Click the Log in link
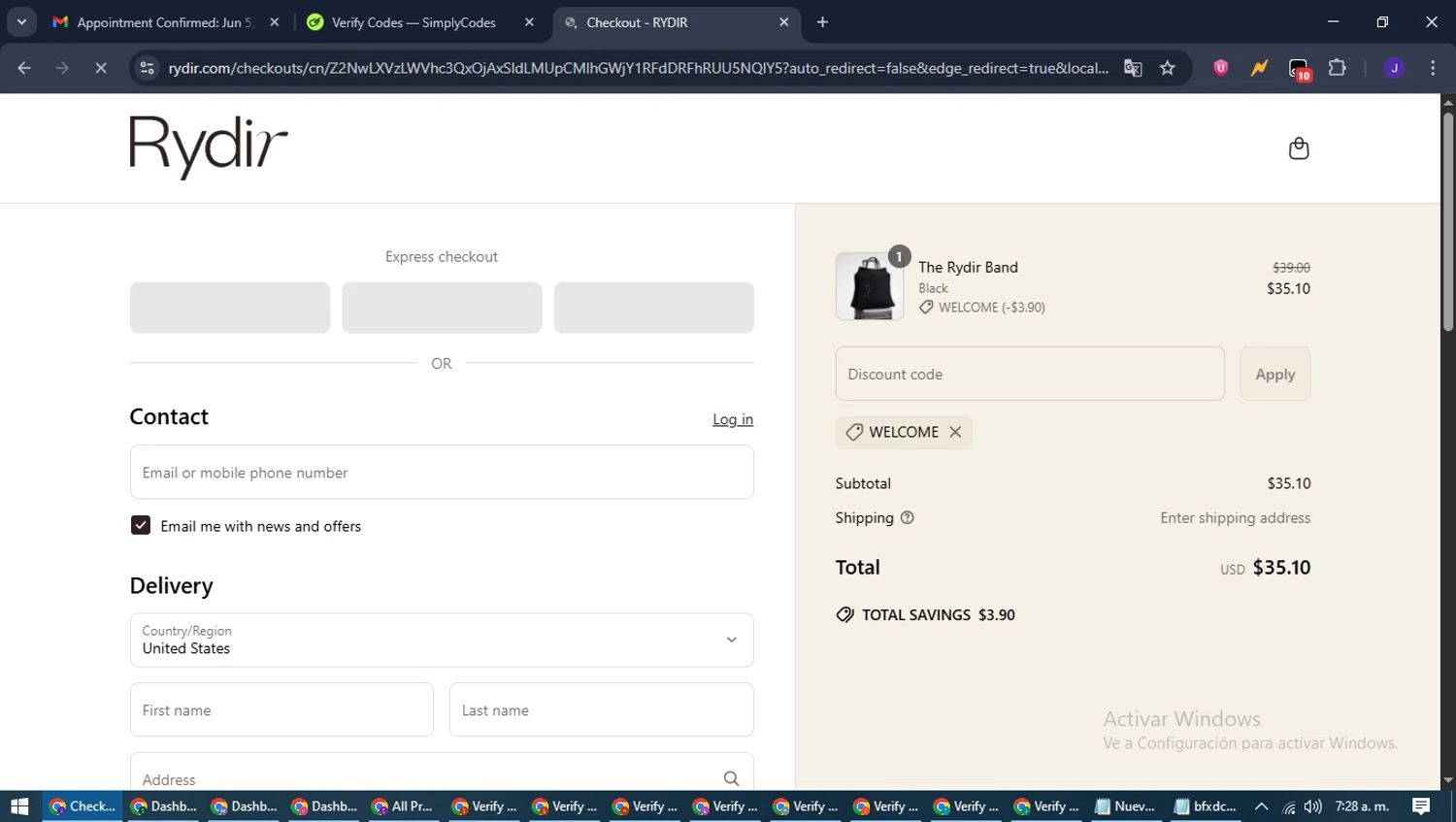This screenshot has height=822, width=1456. [x=733, y=419]
